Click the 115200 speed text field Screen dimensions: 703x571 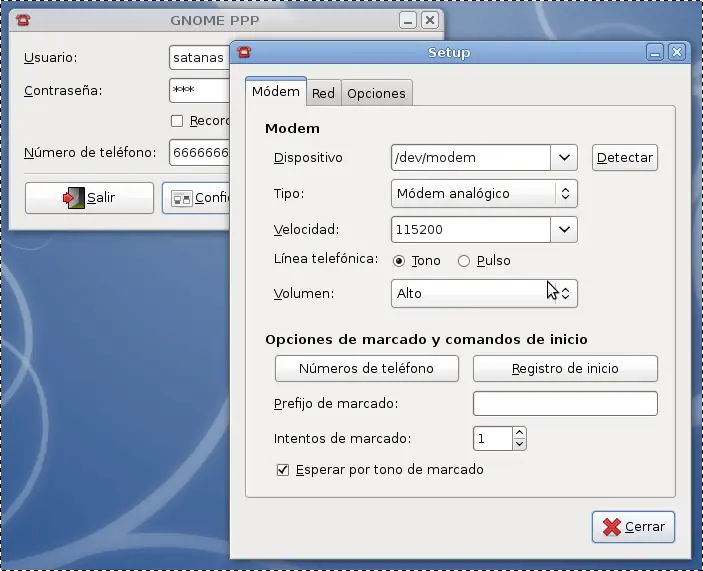[x=471, y=229]
